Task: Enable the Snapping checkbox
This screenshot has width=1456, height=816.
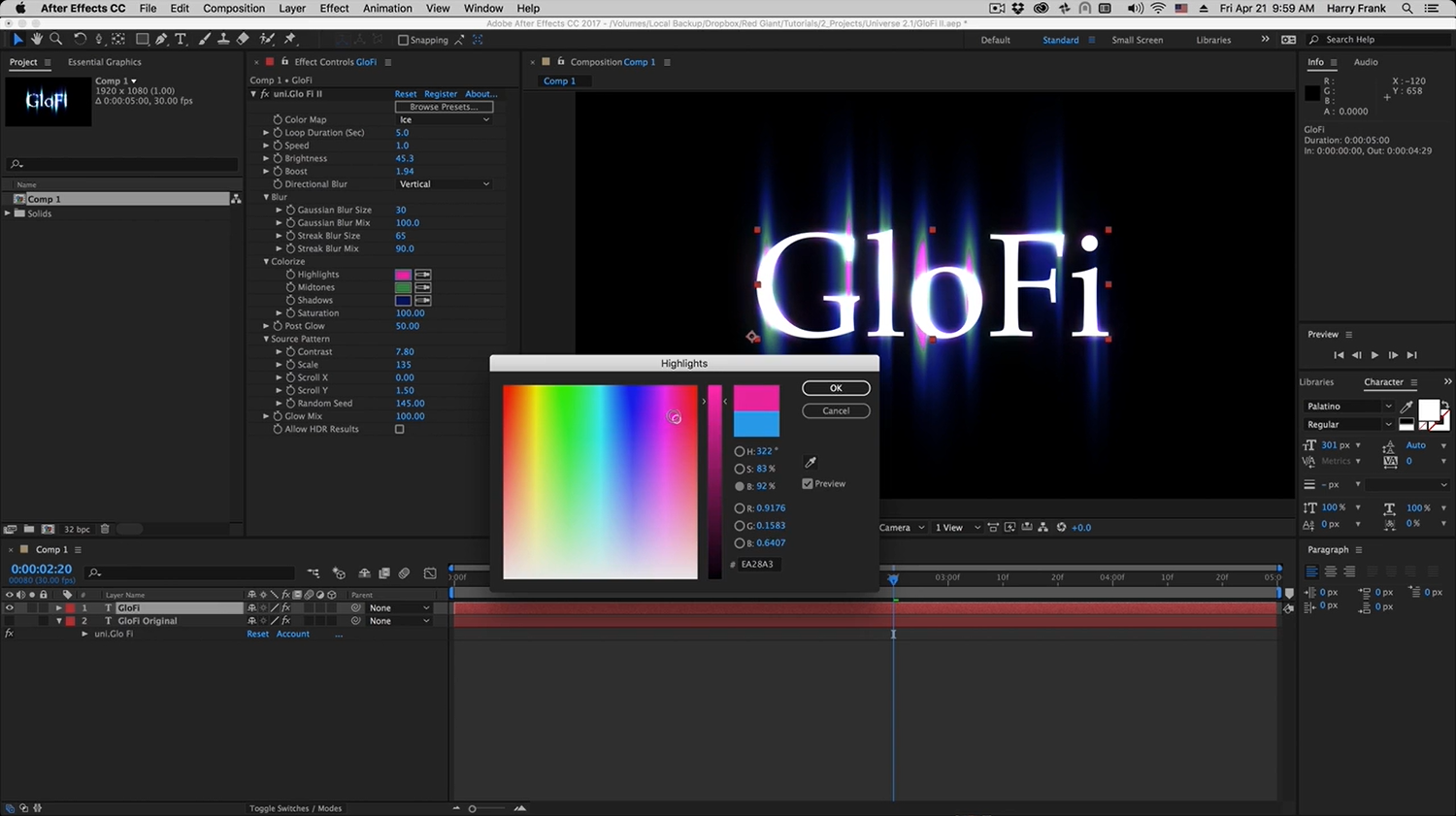Action: coord(403,40)
